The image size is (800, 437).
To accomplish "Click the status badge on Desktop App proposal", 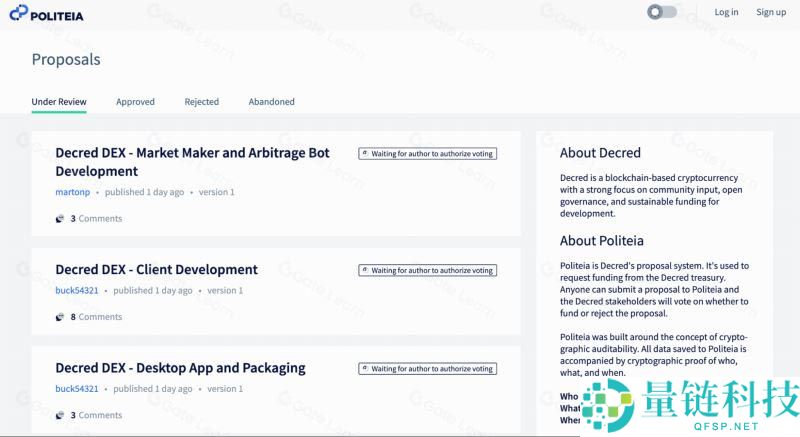I will [x=428, y=369].
